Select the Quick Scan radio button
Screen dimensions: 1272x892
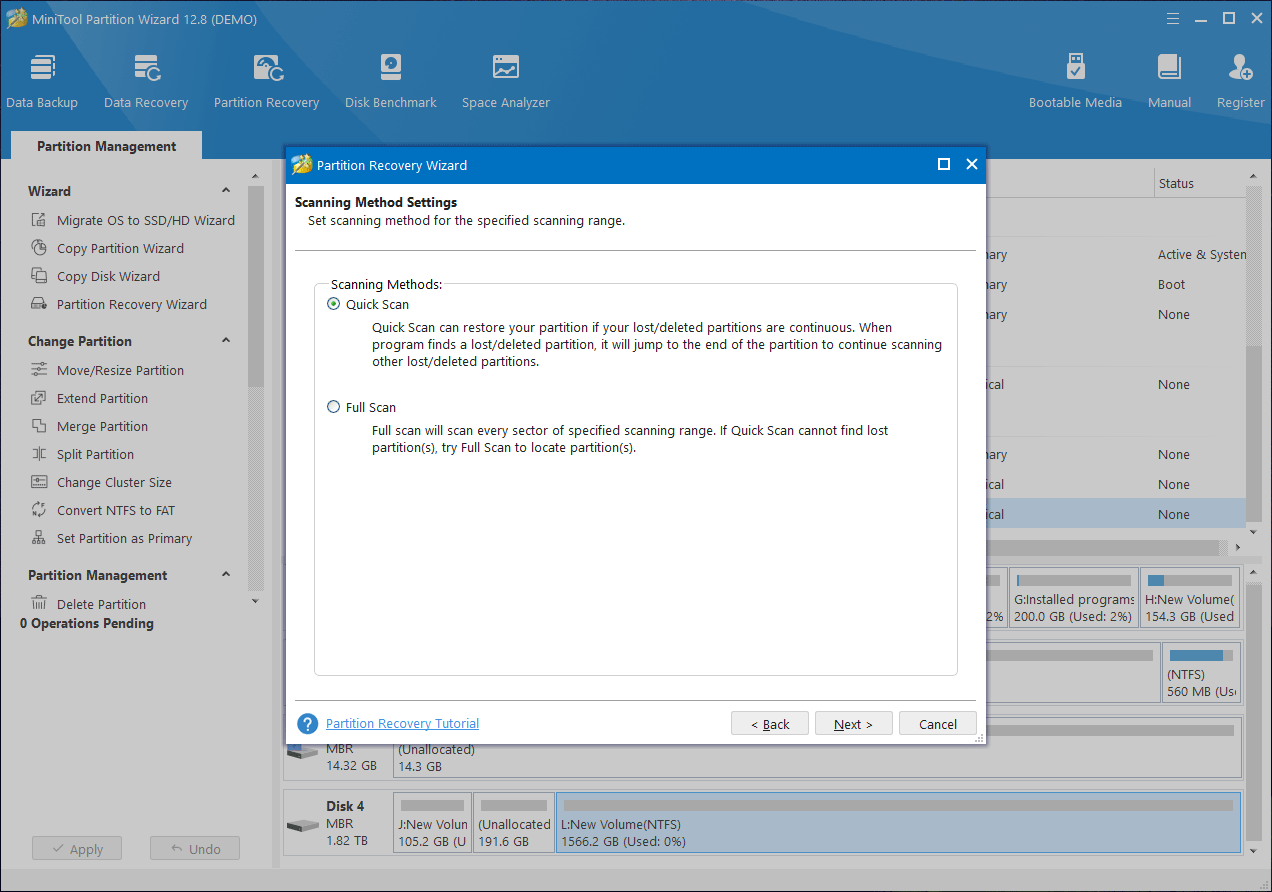coord(334,304)
